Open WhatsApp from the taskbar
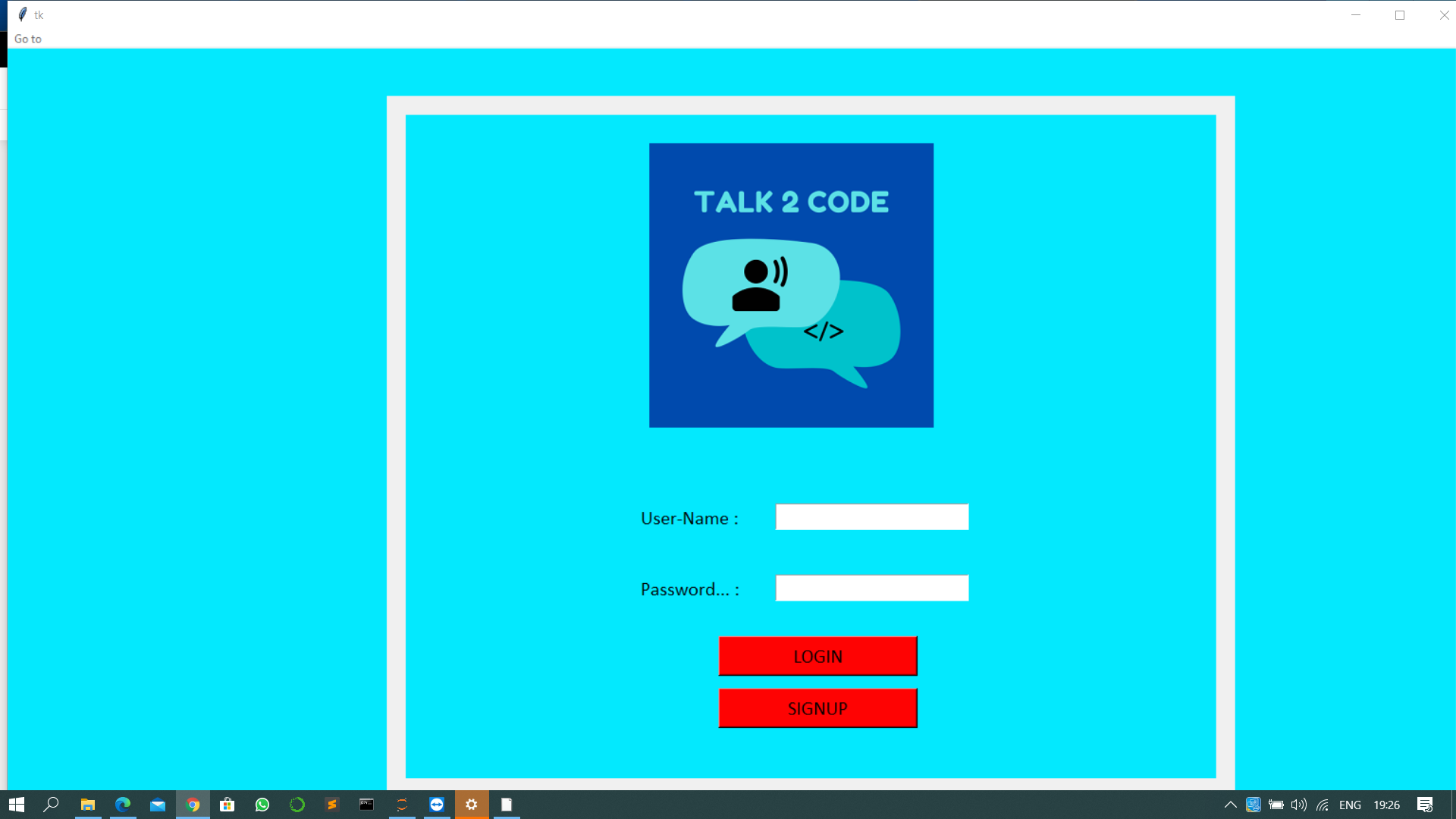1456x819 pixels. (x=262, y=805)
